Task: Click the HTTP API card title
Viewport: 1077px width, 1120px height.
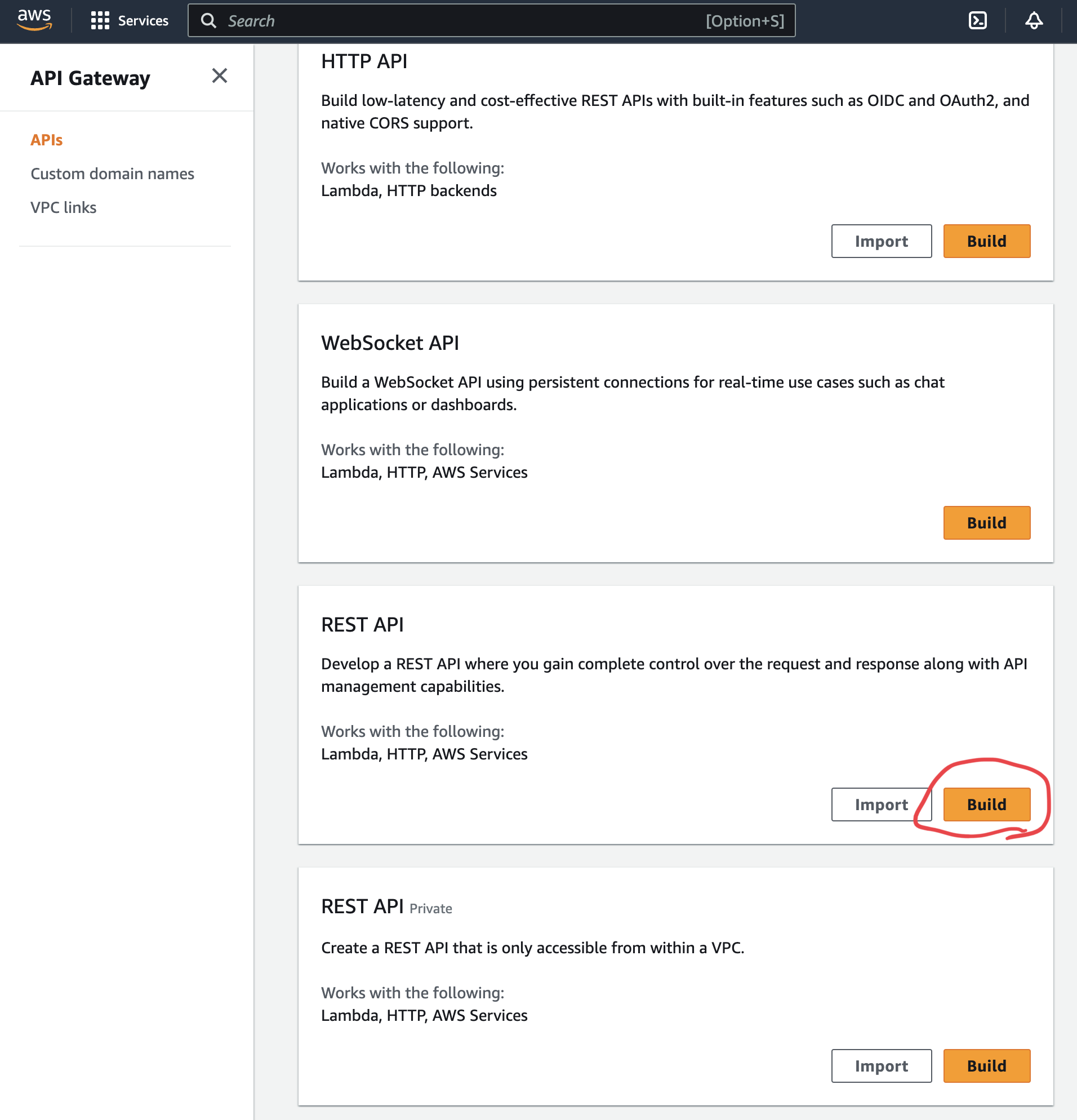Action: (364, 61)
